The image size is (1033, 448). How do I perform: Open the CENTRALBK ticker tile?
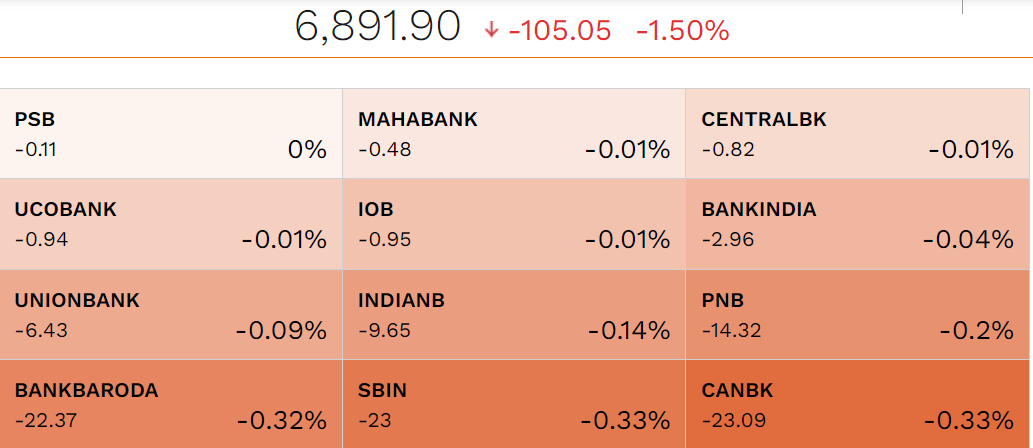857,134
